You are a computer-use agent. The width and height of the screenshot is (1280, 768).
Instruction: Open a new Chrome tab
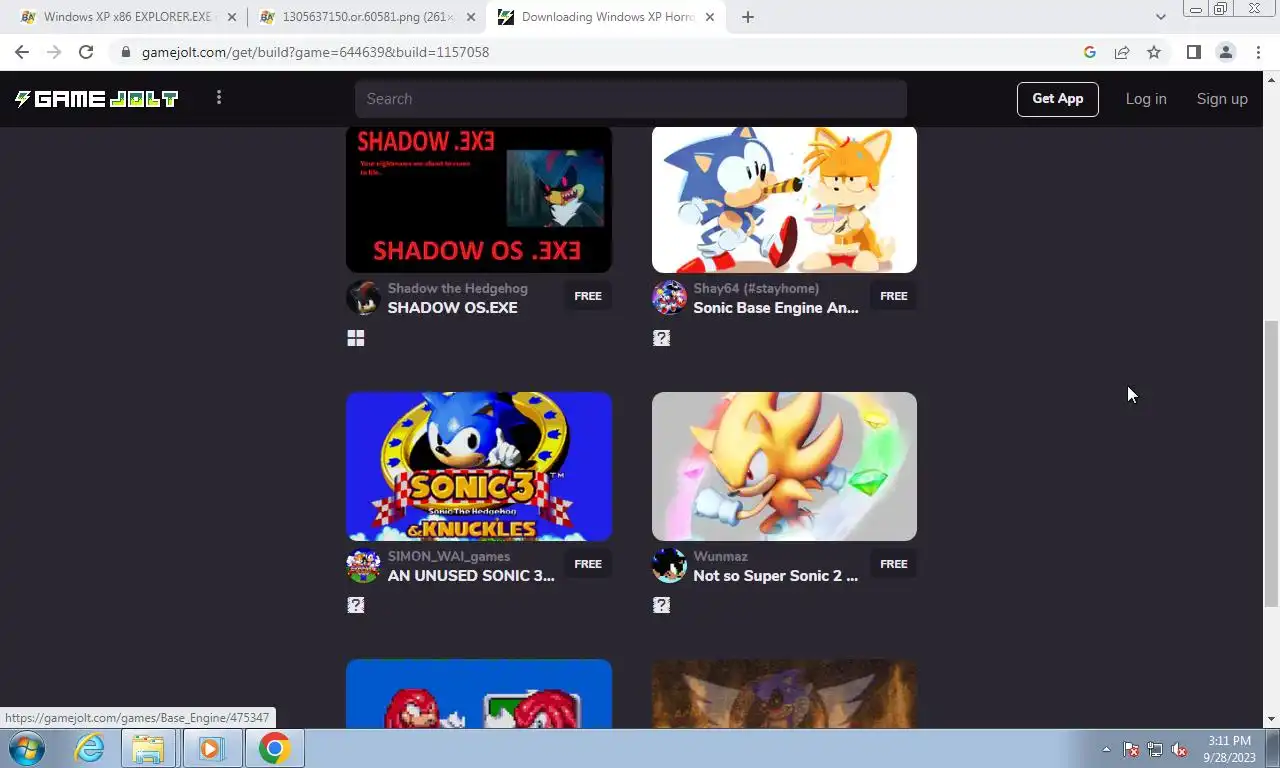pyautogui.click(x=748, y=17)
